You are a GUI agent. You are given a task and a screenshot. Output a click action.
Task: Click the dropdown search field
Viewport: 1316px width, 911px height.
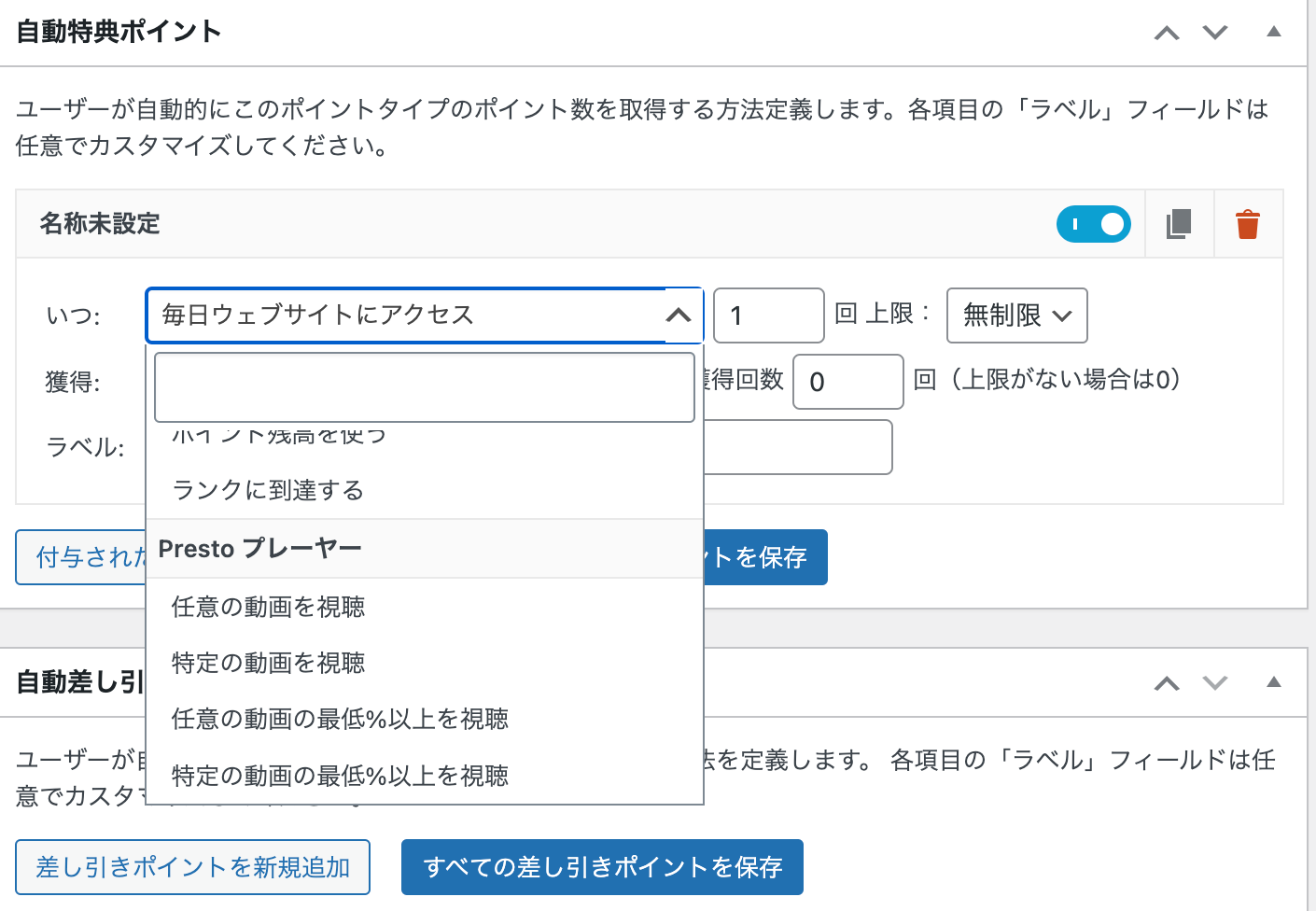425,387
